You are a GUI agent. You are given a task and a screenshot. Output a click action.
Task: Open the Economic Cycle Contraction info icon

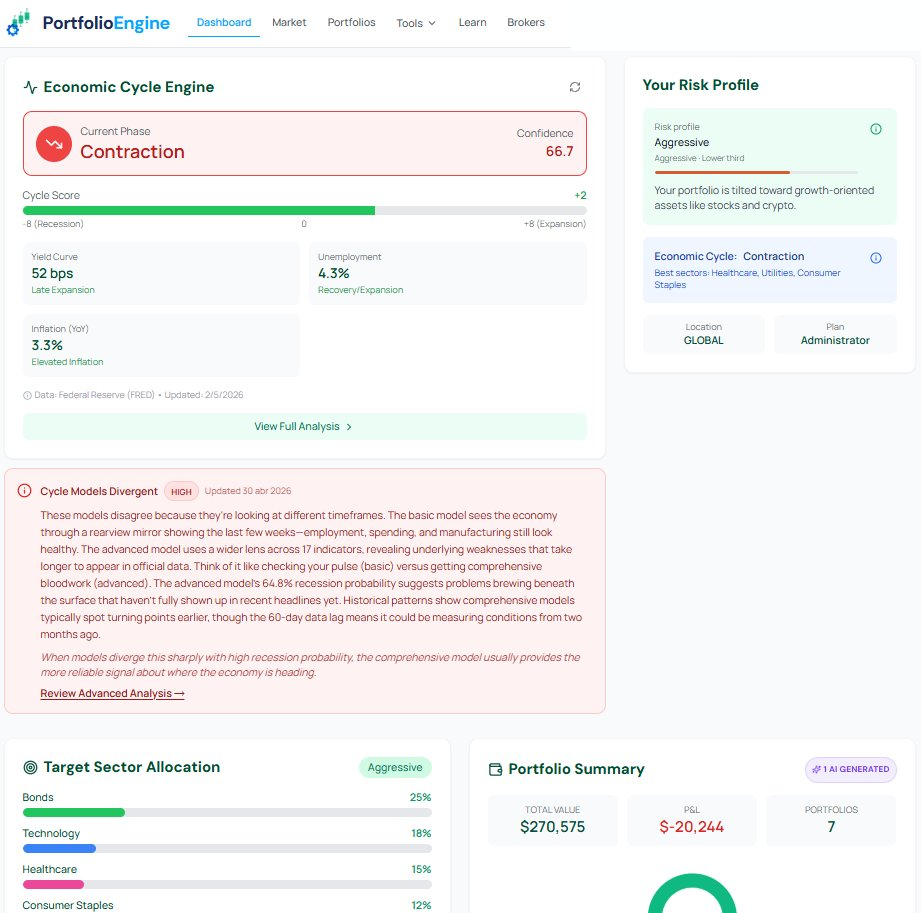875,258
